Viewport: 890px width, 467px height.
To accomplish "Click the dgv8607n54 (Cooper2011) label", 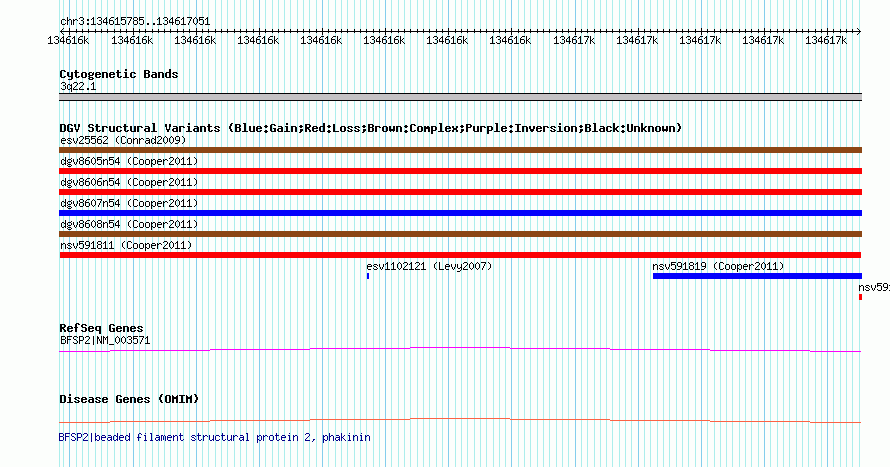I will click(x=129, y=203).
